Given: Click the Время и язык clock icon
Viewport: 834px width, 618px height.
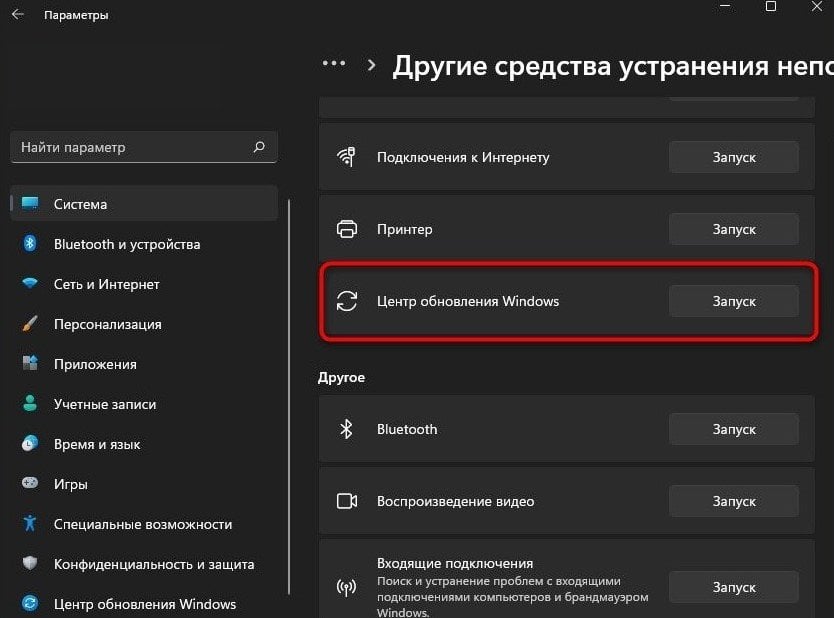Looking at the screenshot, I should click(x=30, y=443).
